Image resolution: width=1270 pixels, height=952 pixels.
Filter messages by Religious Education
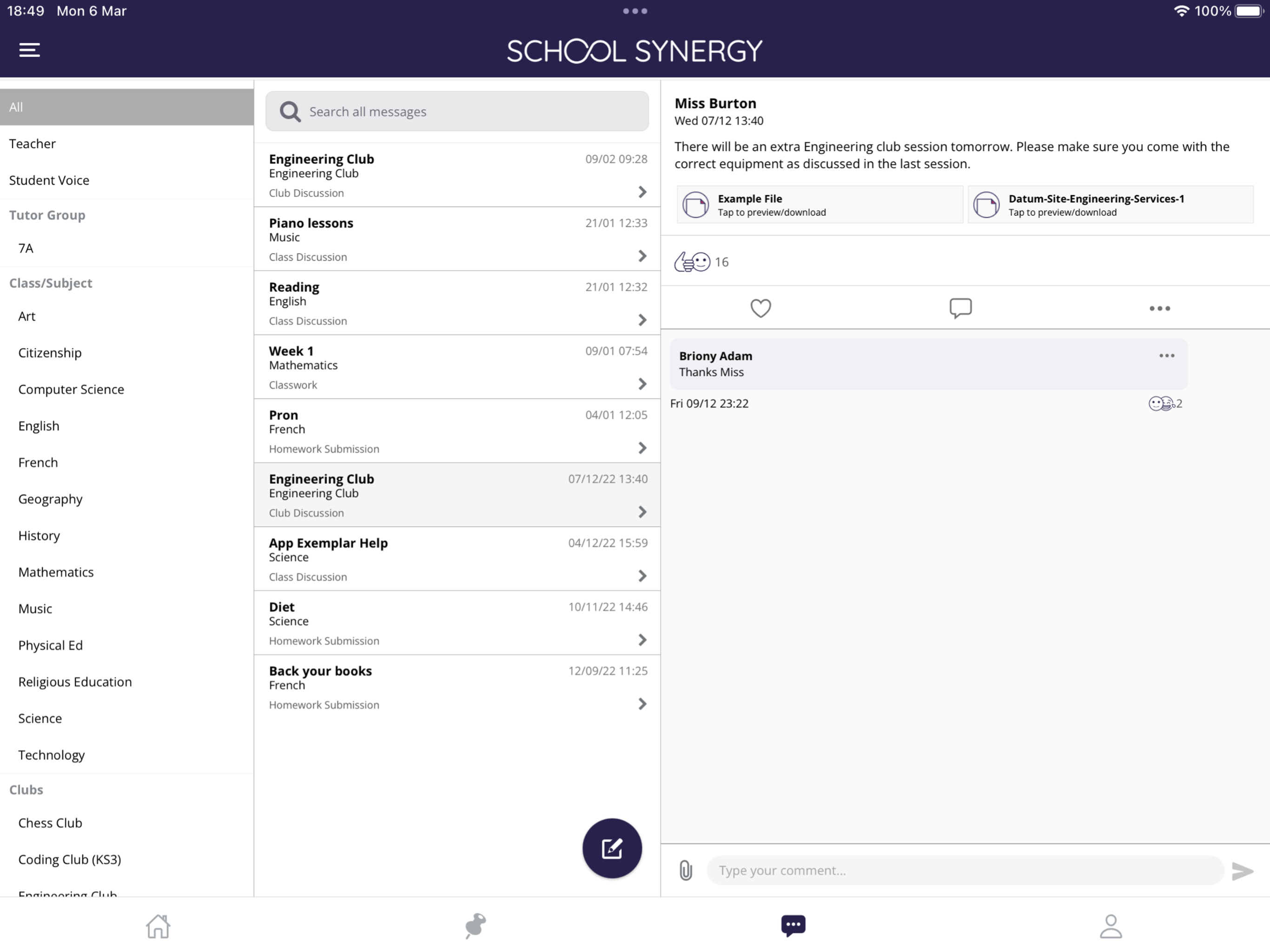[127, 682]
